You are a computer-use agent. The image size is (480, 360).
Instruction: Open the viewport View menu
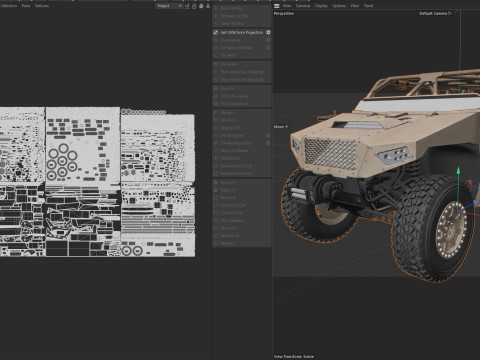coord(287,6)
